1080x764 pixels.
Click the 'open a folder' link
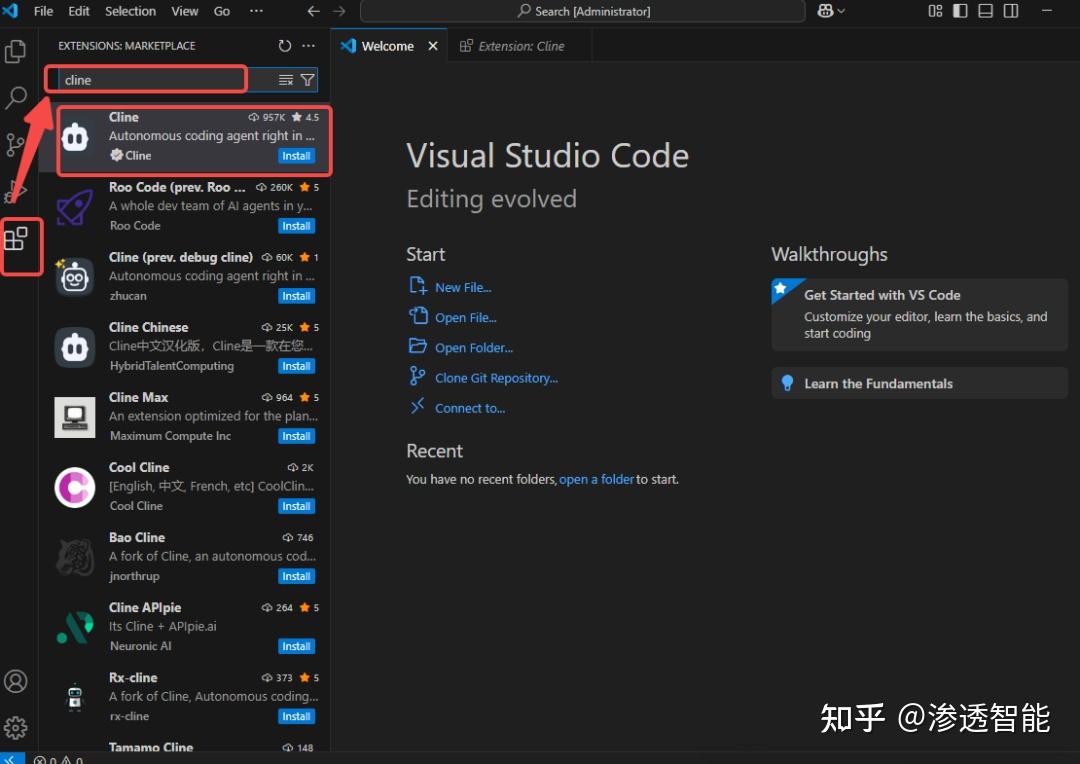click(596, 479)
